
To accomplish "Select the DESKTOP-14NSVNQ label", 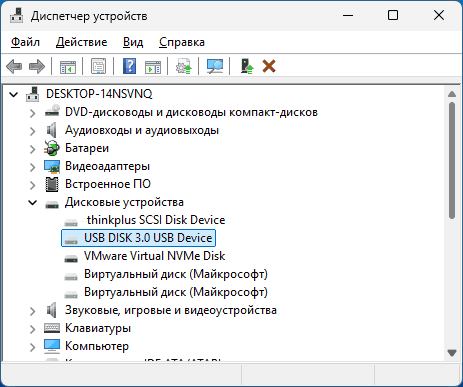I will point(99,94).
